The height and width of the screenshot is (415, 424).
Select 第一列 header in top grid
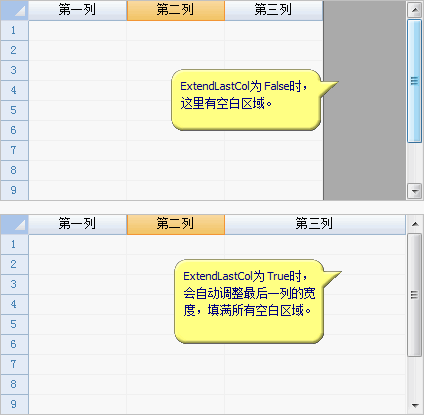(77, 10)
